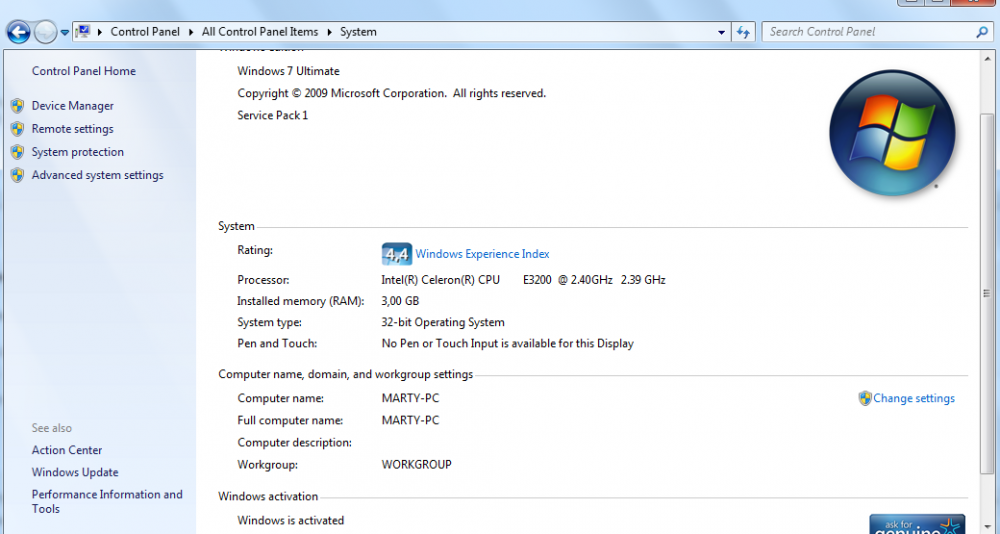The height and width of the screenshot is (534, 1000).
Task: Expand arrow before Control Panel breadcrumb
Action: (100, 32)
